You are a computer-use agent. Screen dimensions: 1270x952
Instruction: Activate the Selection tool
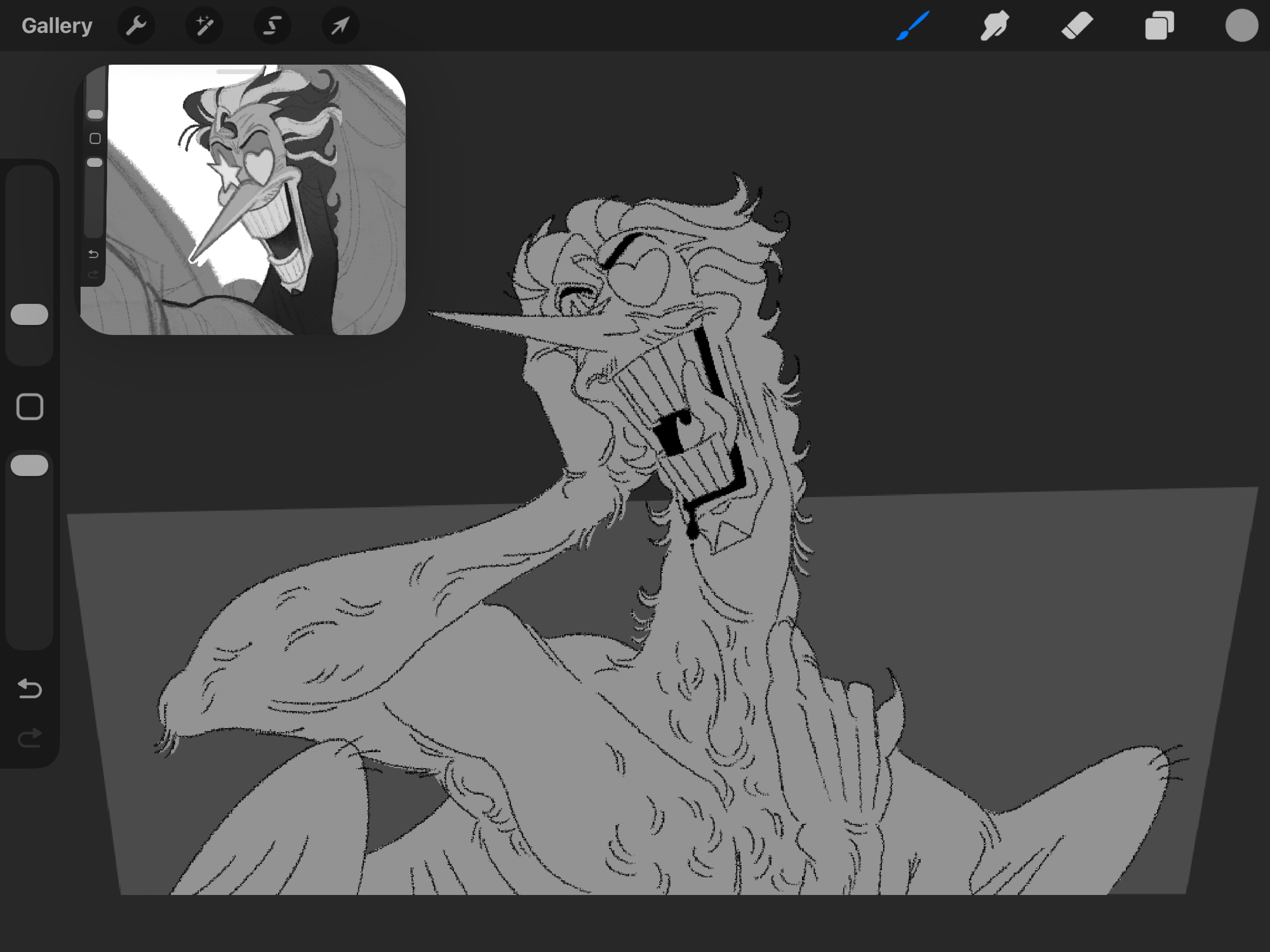coord(272,26)
